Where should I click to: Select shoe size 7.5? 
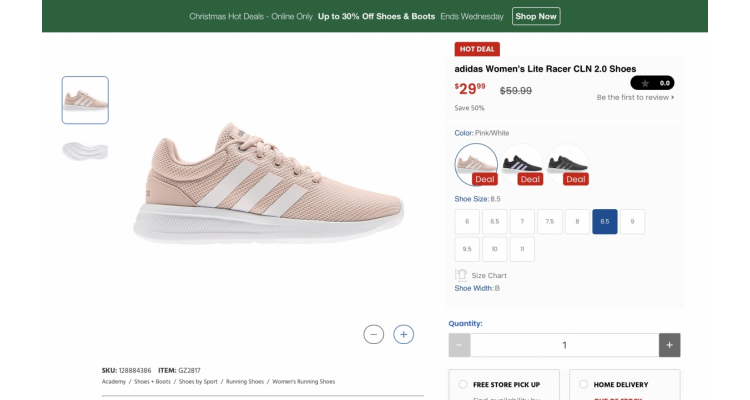pos(550,222)
